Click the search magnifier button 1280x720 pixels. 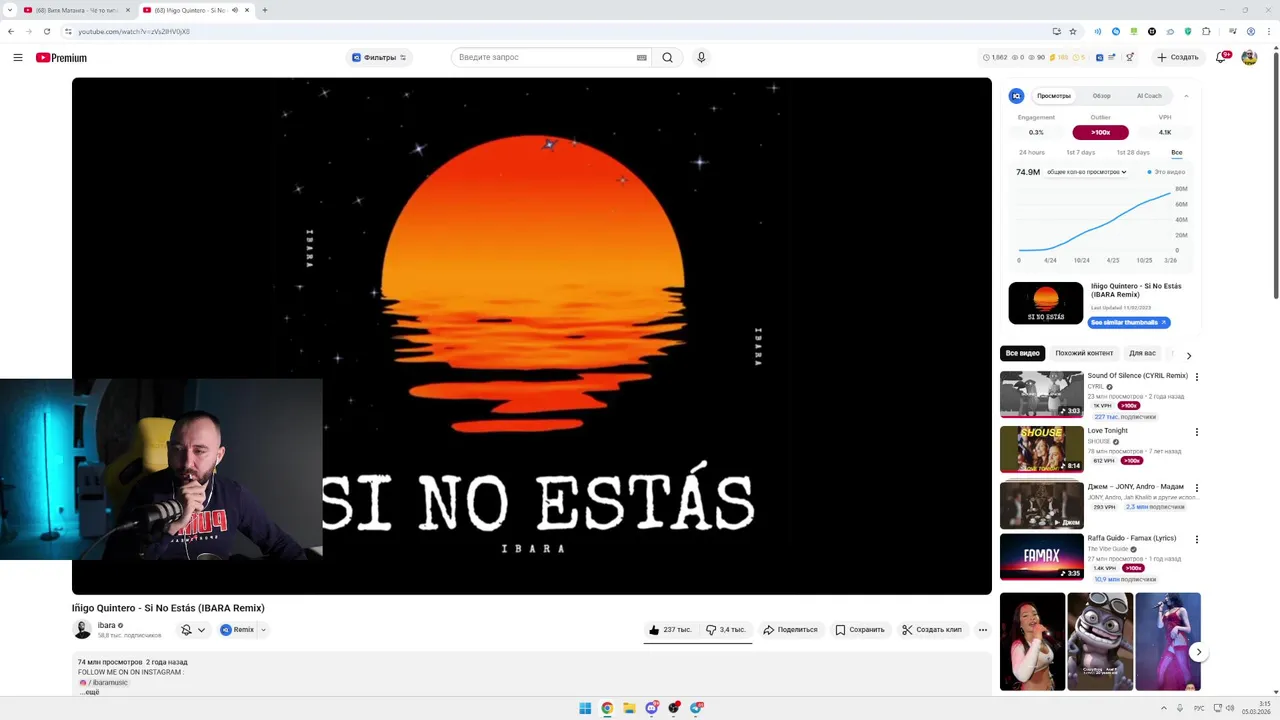[667, 58]
